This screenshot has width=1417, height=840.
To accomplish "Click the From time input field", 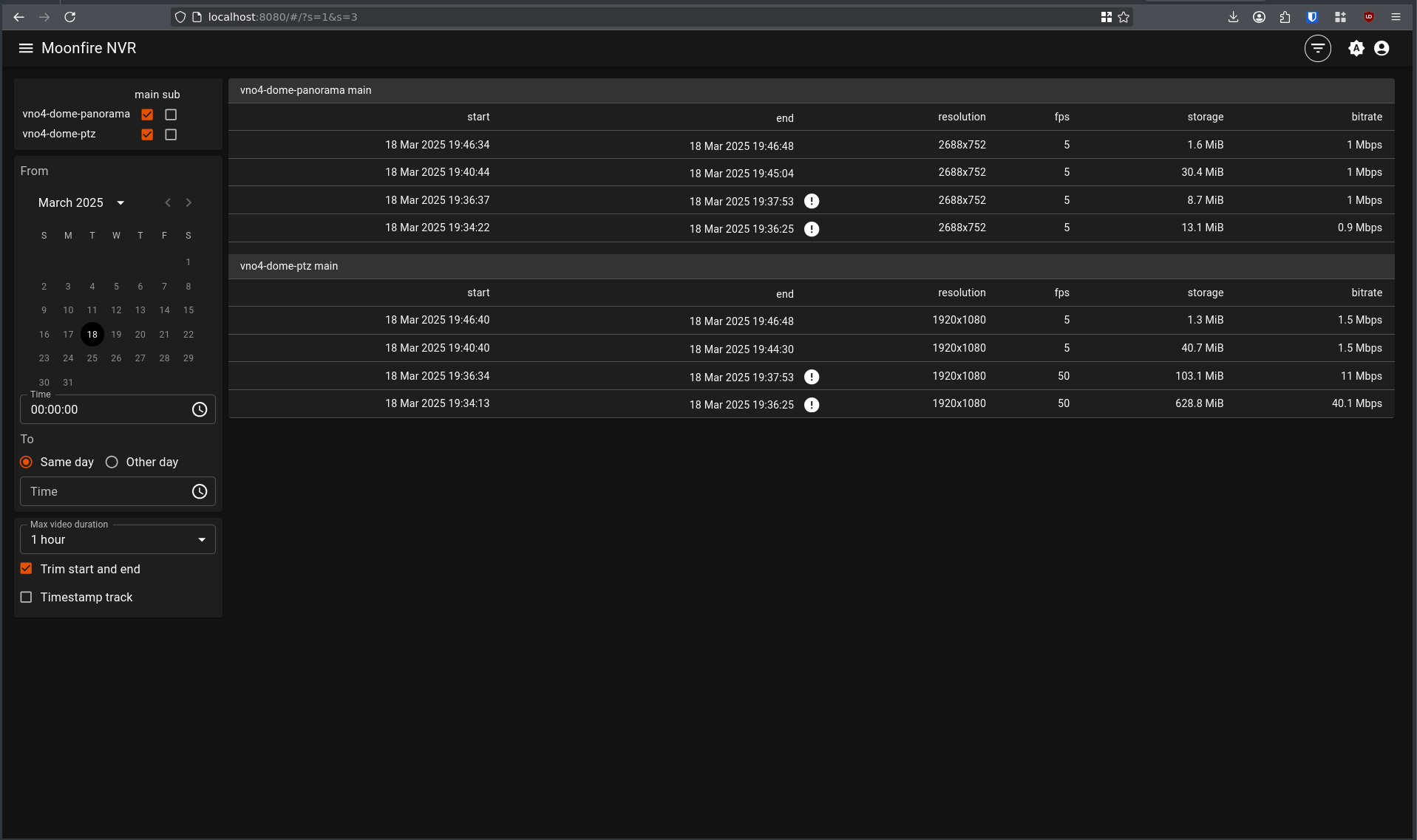I will point(103,409).
